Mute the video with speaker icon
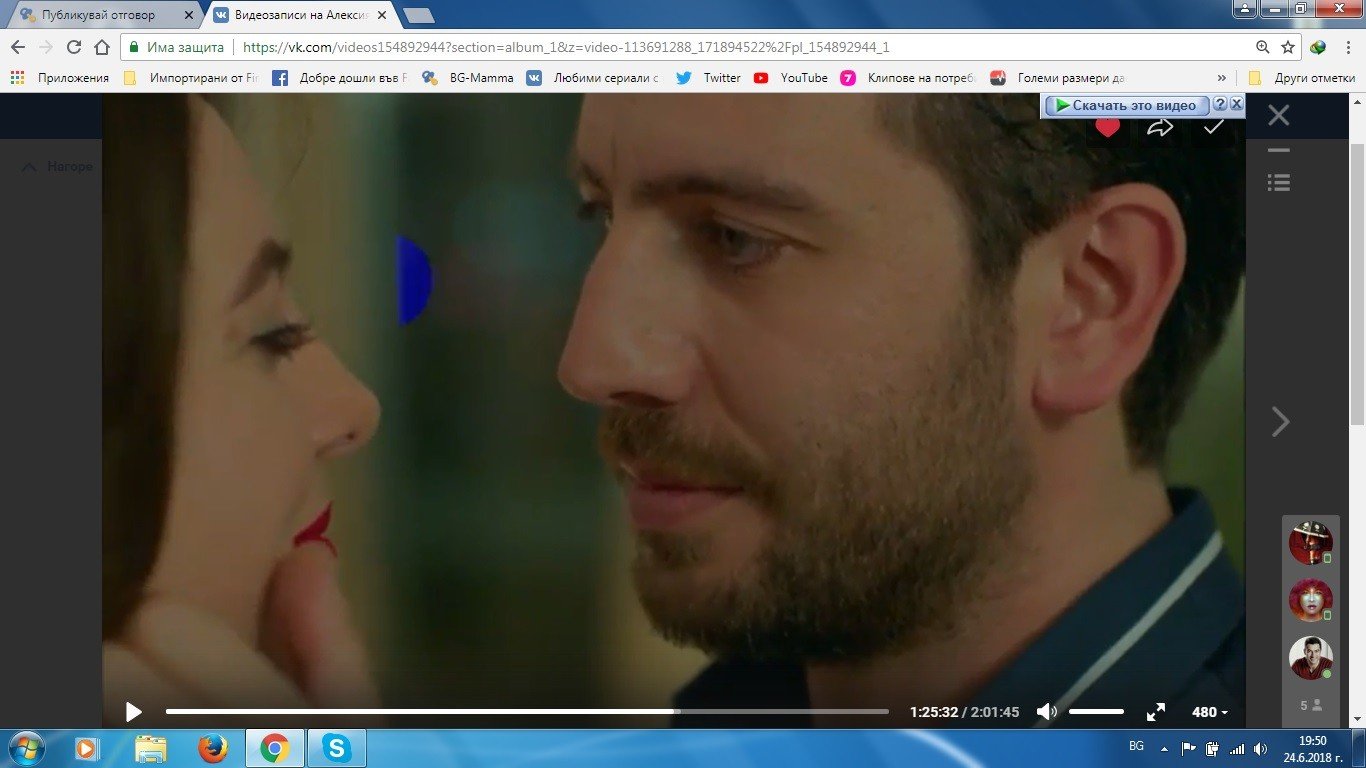The height and width of the screenshot is (768, 1366). 1046,712
